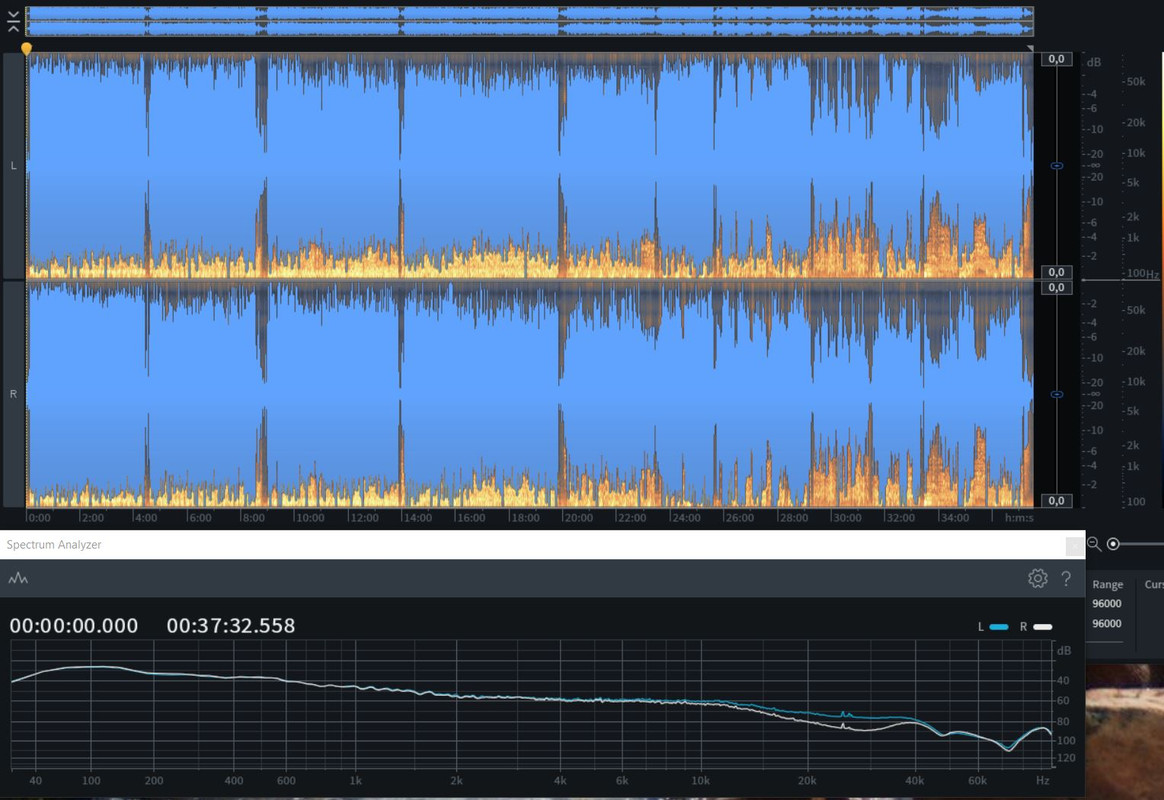This screenshot has width=1164, height=800.
Task: Close the Spectrum Analyzer window
Action: 1074,546
